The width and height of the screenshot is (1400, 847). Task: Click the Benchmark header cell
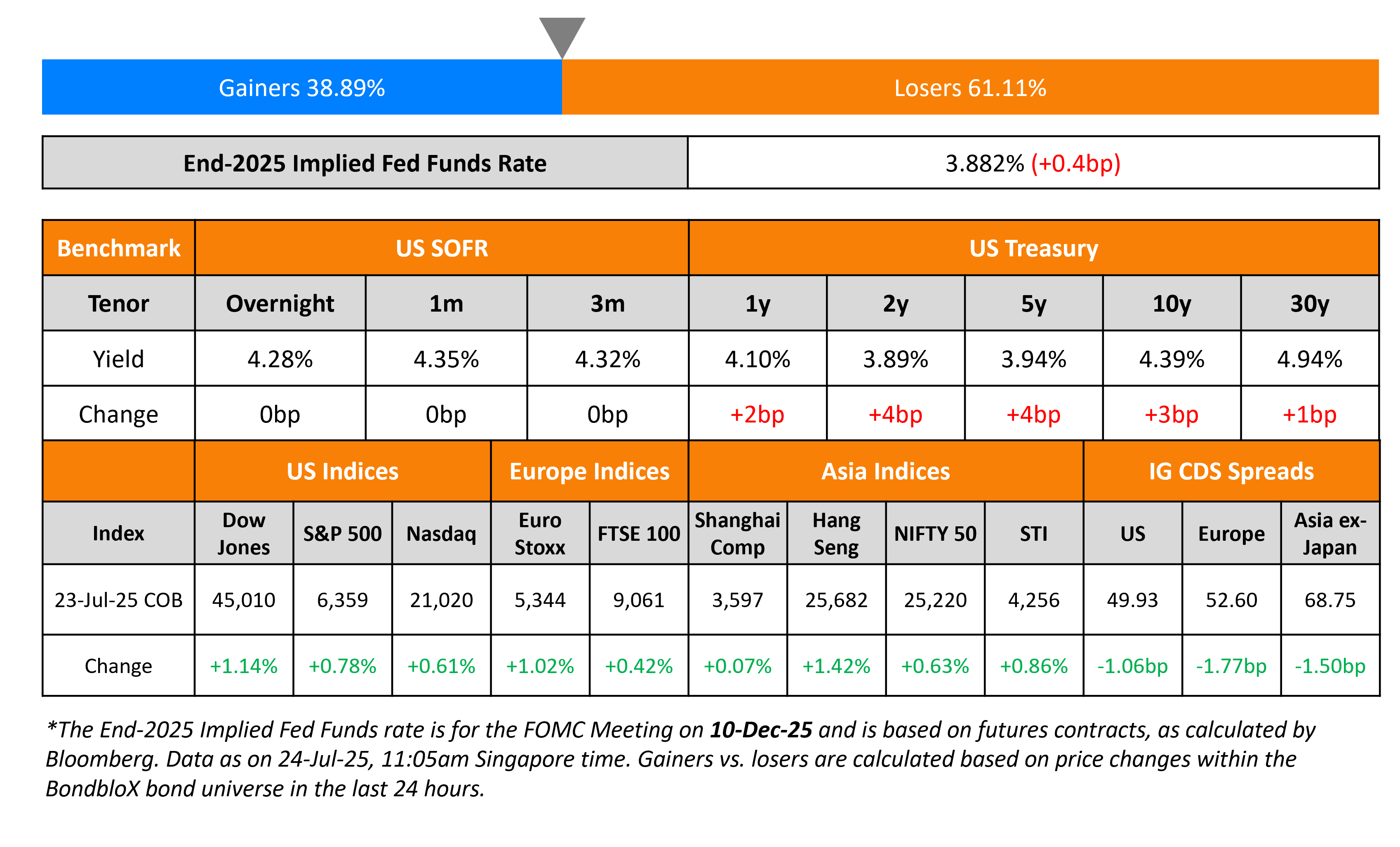[119, 248]
